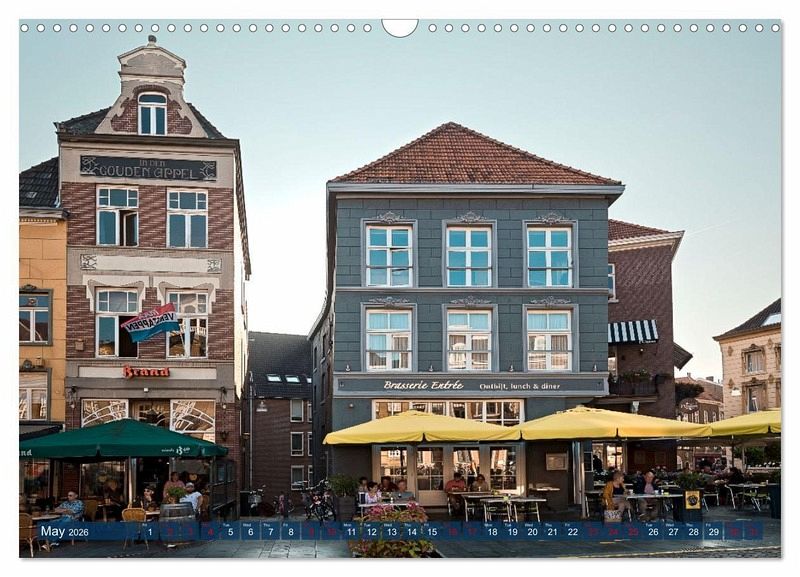Click Tuesday May 26 date cell
The height and width of the screenshot is (577, 800).
654,532
